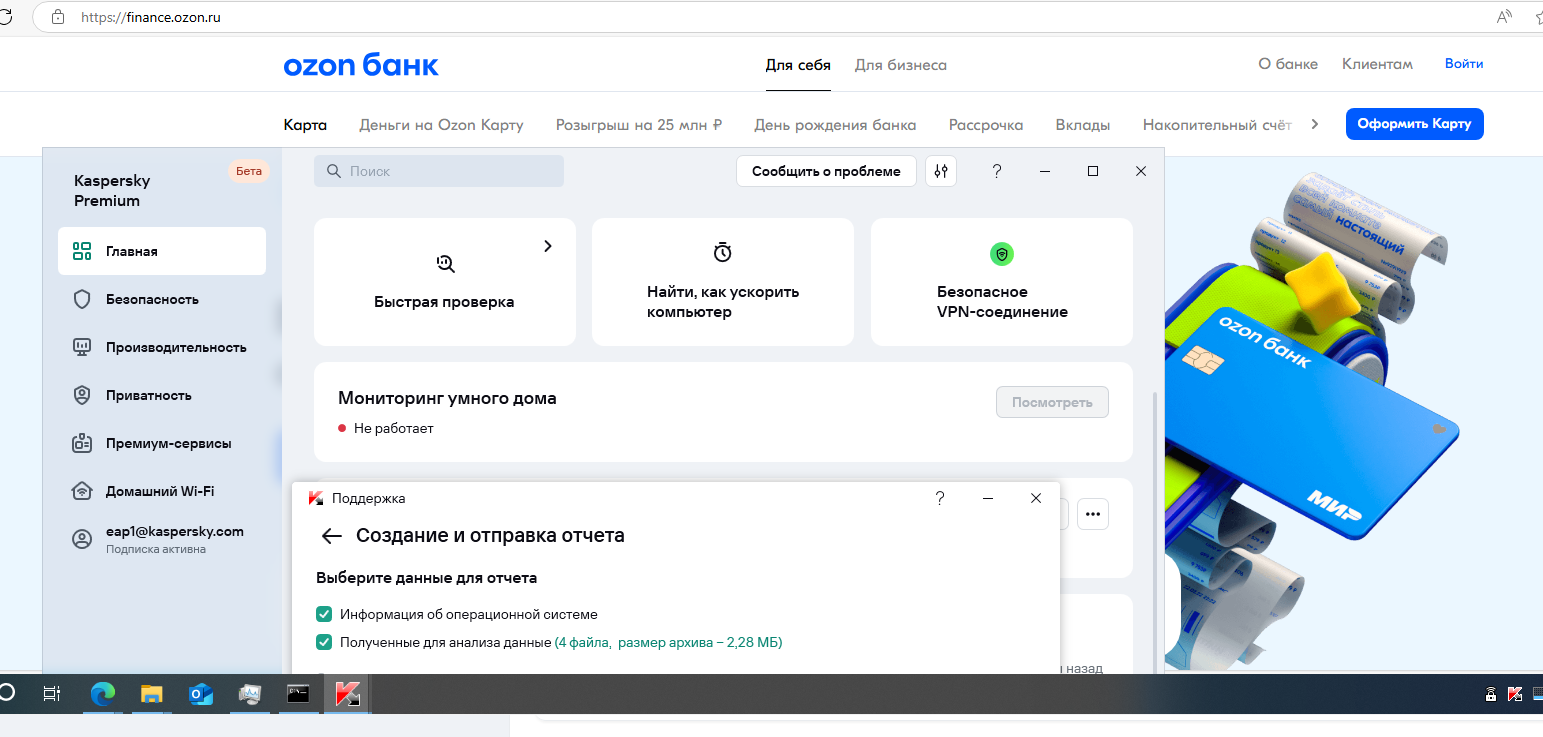Click the site lock icon in address bar

pos(57,17)
